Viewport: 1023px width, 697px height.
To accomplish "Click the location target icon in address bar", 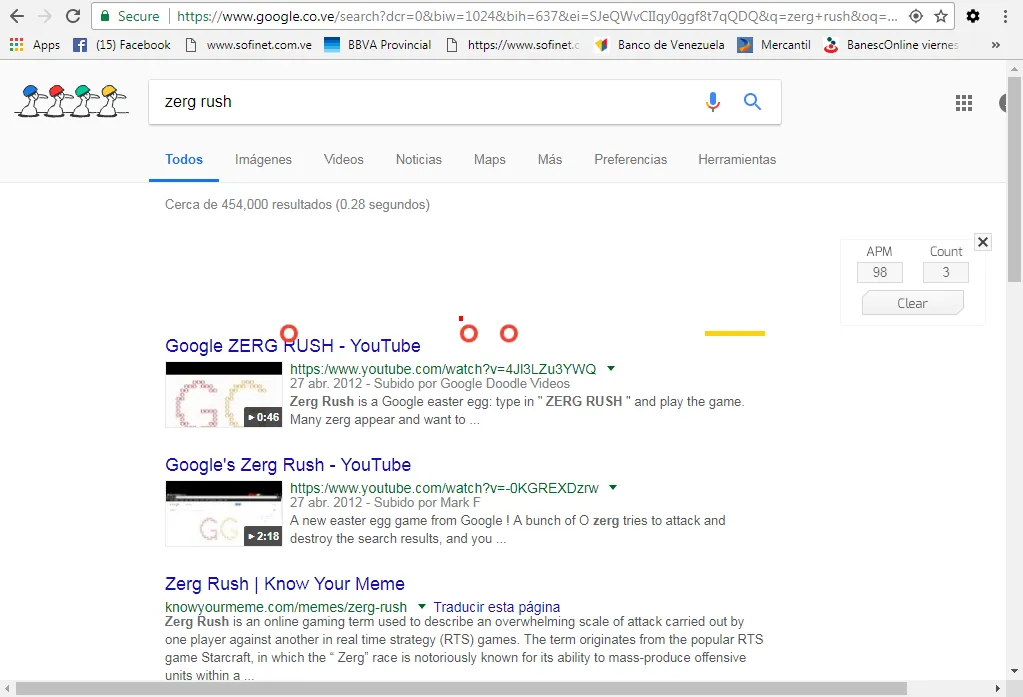I will coord(916,16).
